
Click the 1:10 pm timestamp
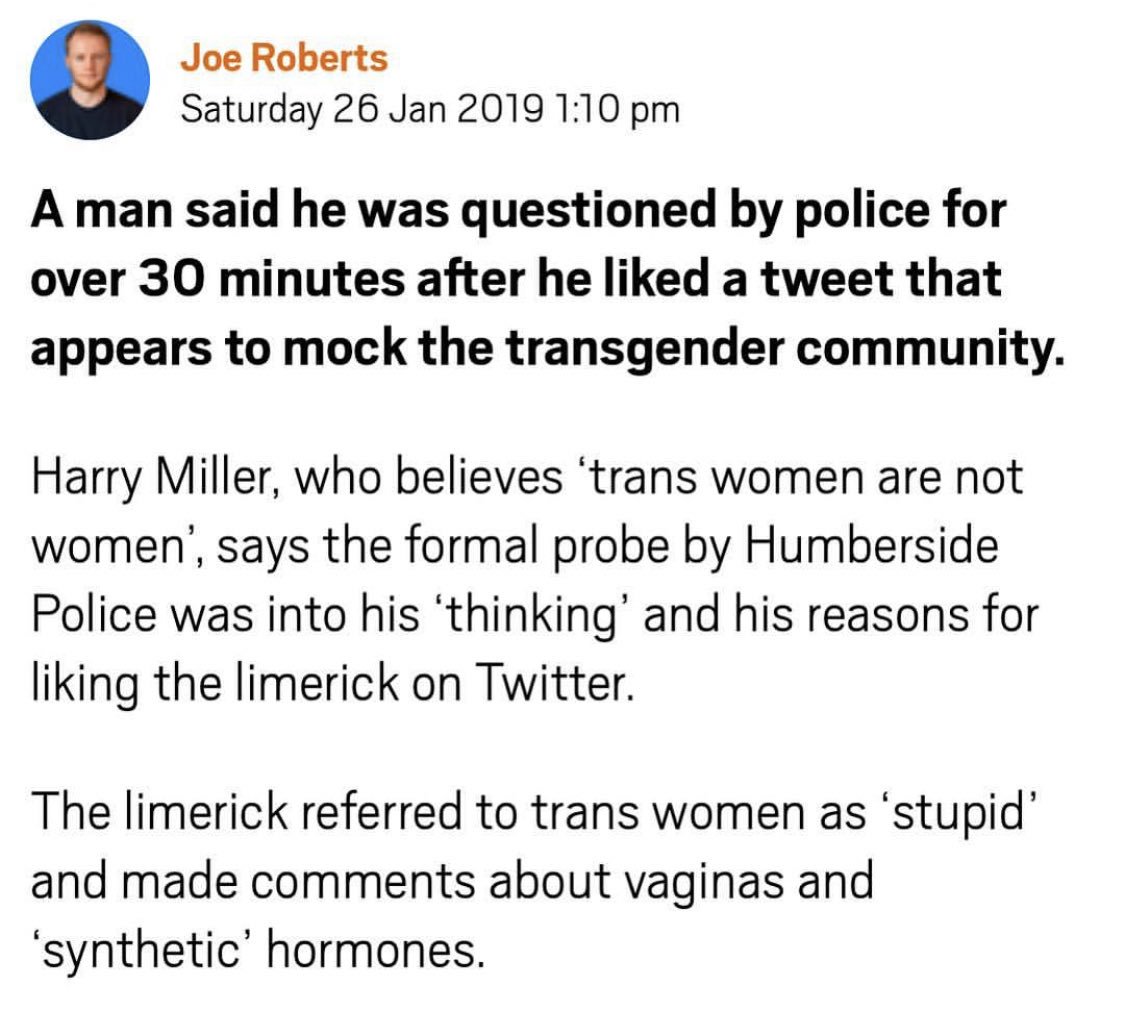(x=617, y=110)
